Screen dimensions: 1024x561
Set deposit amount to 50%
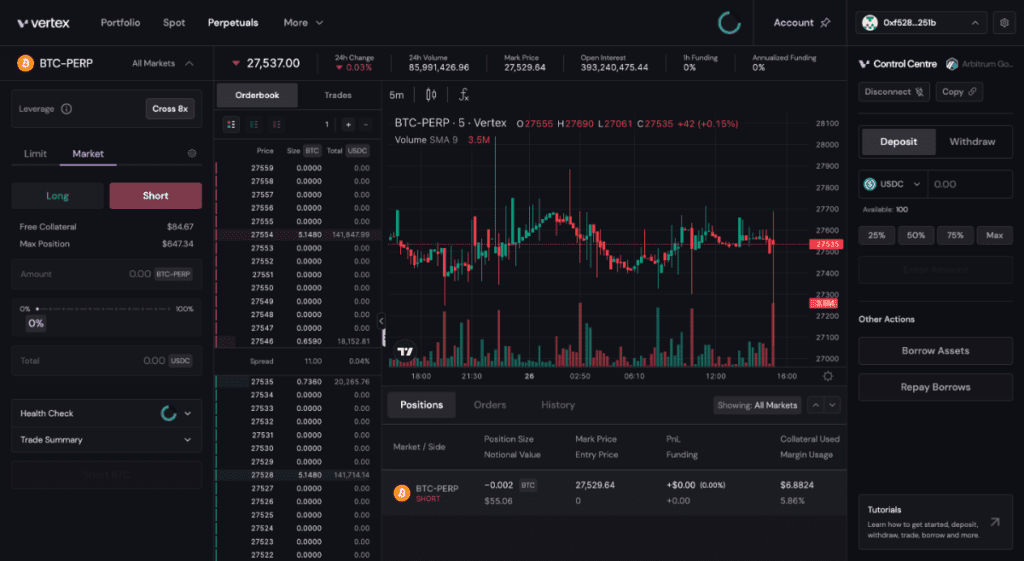(x=916, y=235)
